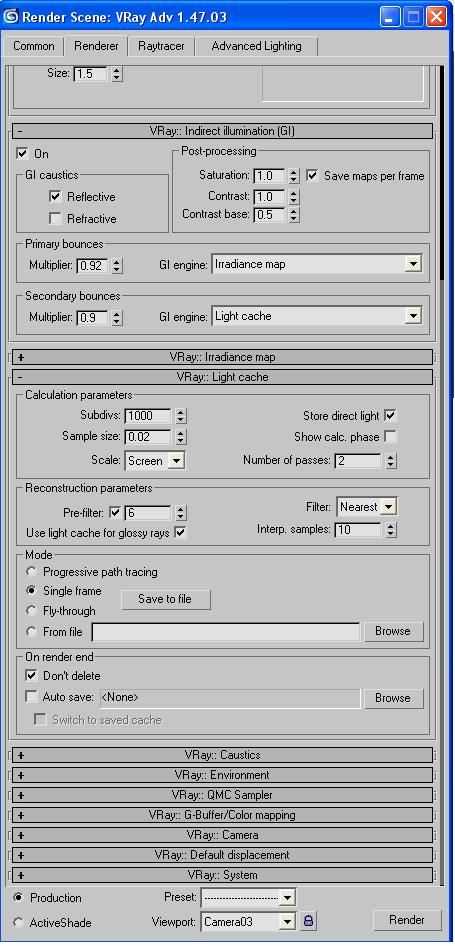
Task: Switch to the Renderer tab
Action: (96, 46)
